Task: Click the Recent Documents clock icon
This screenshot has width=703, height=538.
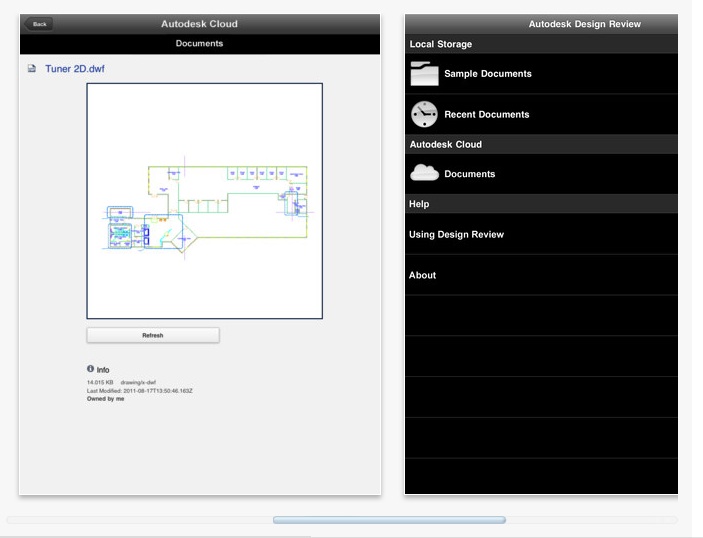Action: click(424, 114)
